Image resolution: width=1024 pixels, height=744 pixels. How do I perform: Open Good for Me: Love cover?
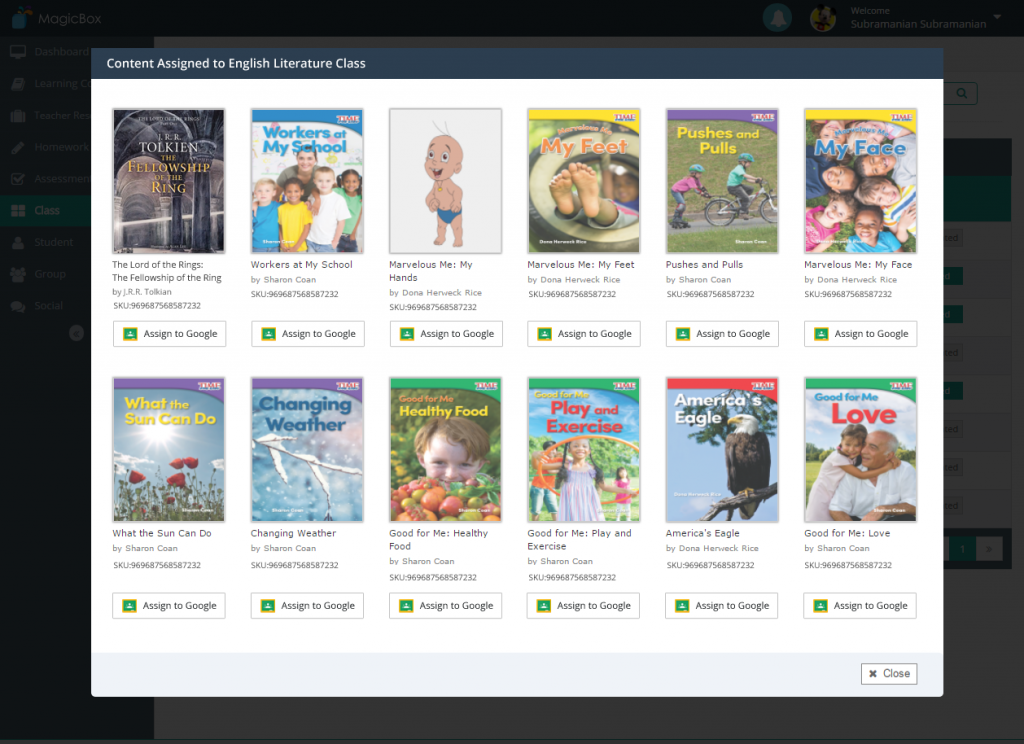tap(861, 449)
